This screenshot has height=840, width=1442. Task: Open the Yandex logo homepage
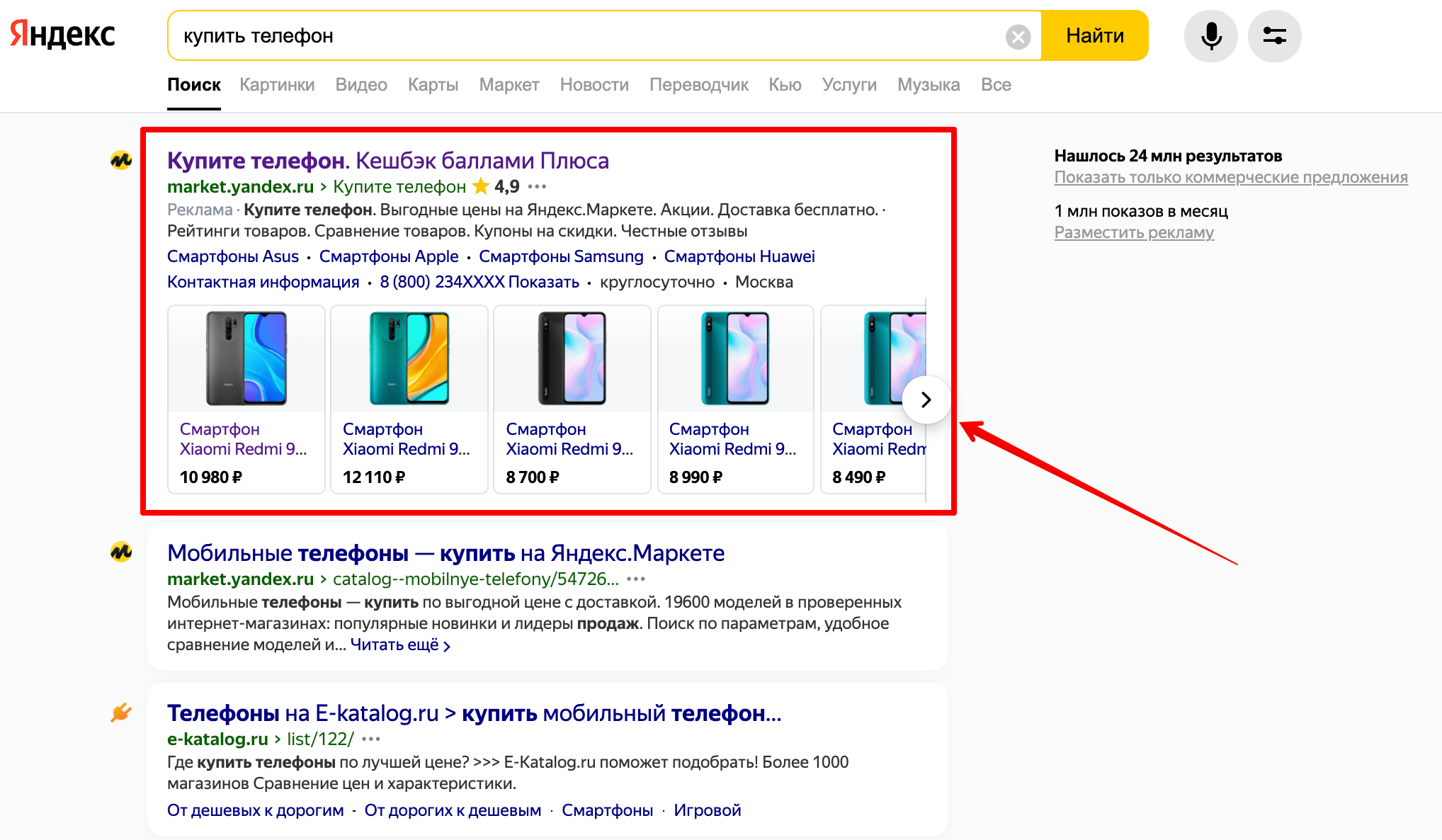coord(62,34)
